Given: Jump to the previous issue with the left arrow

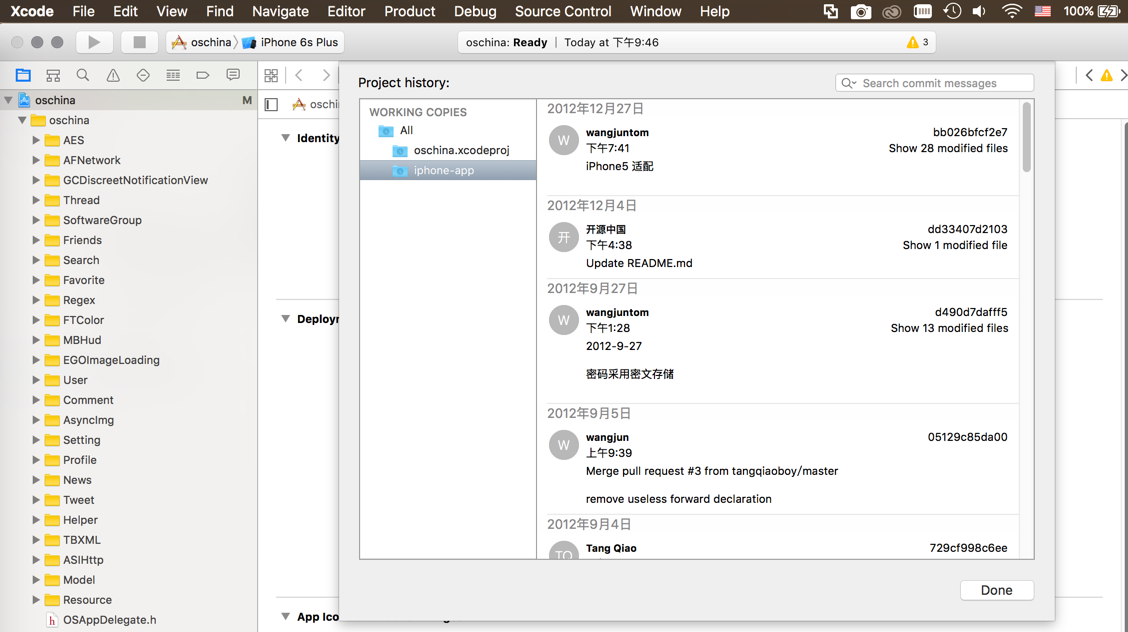Looking at the screenshot, I should click(x=1089, y=75).
